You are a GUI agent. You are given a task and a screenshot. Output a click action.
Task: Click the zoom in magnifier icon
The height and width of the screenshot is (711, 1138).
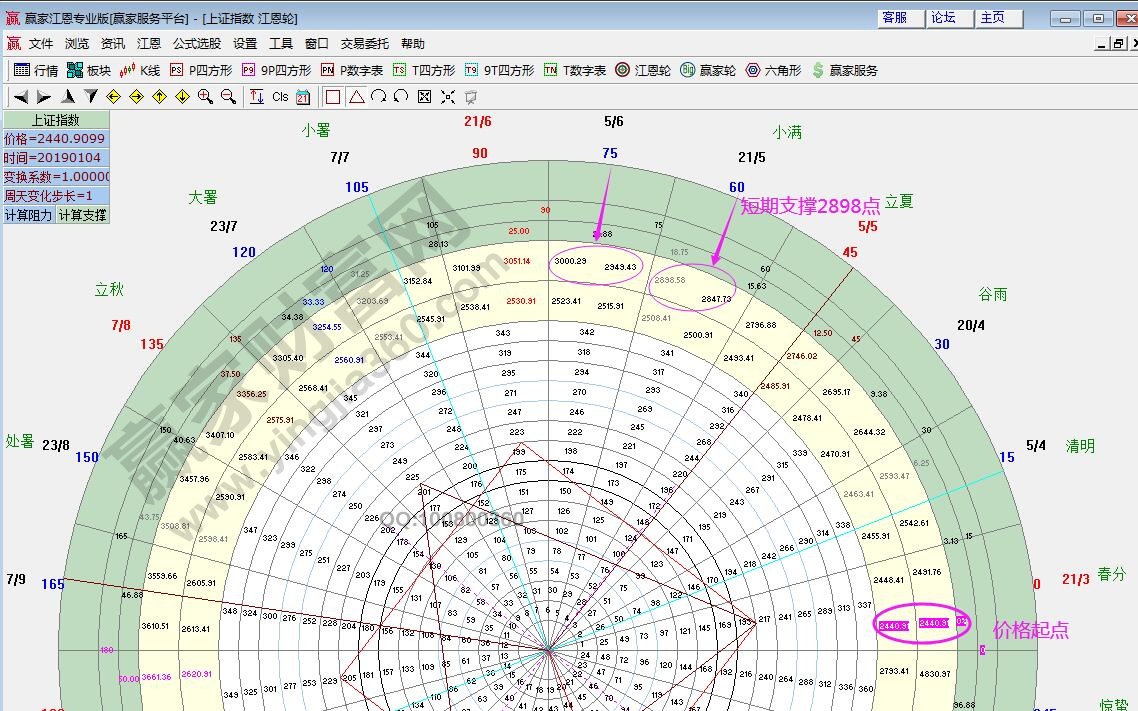point(205,97)
